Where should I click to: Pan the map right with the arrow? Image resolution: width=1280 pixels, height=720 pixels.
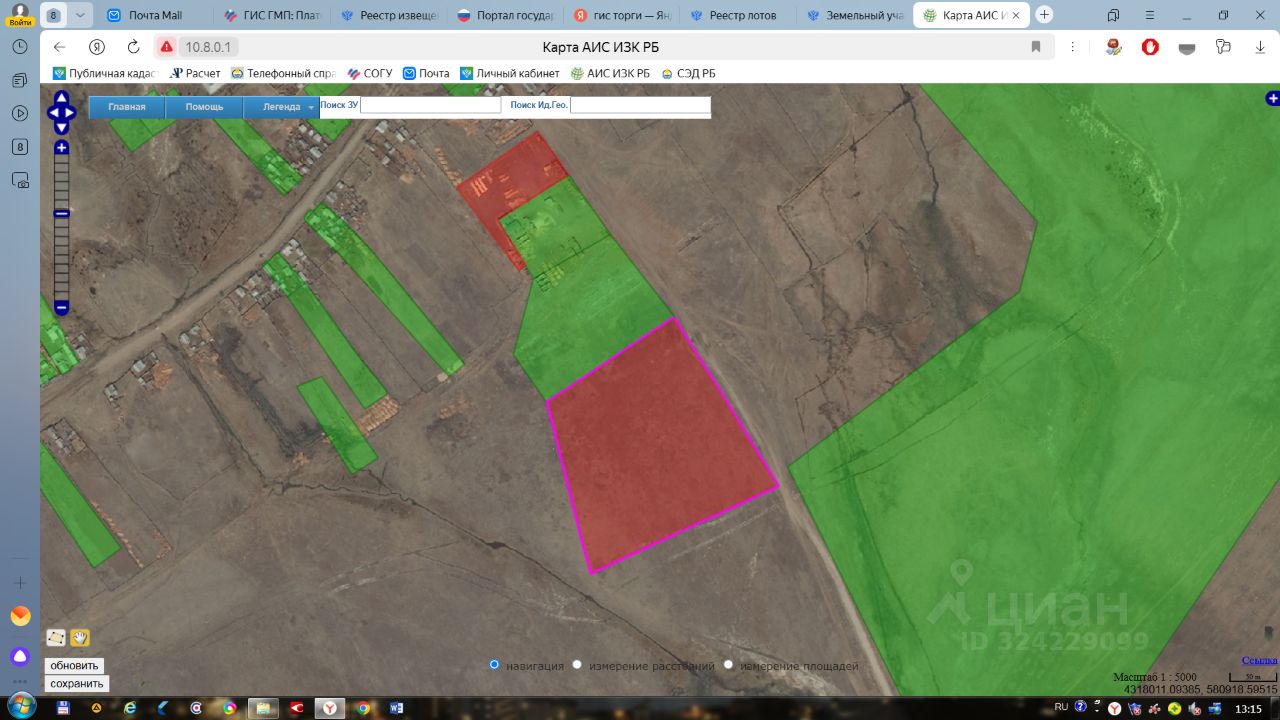point(70,113)
